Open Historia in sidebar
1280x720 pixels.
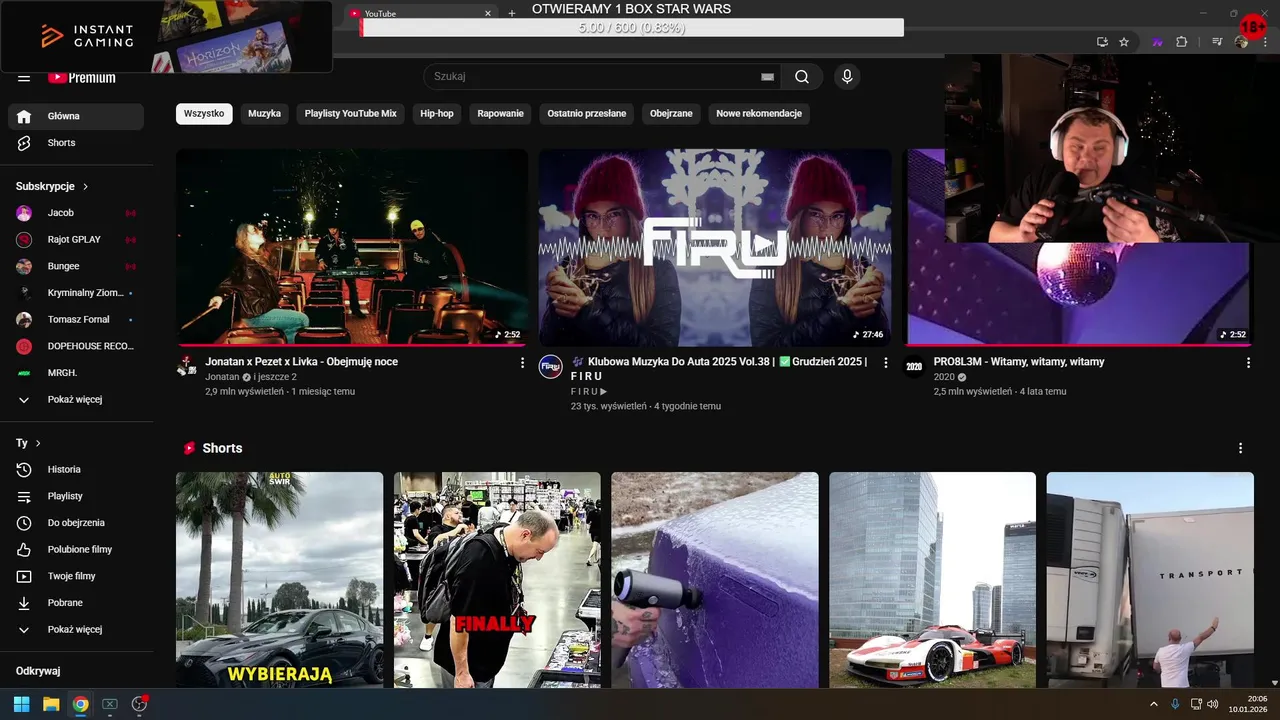76,469
